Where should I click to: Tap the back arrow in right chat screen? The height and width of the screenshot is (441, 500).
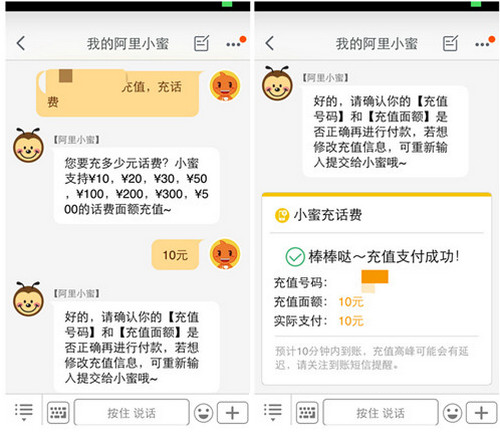tap(270, 43)
